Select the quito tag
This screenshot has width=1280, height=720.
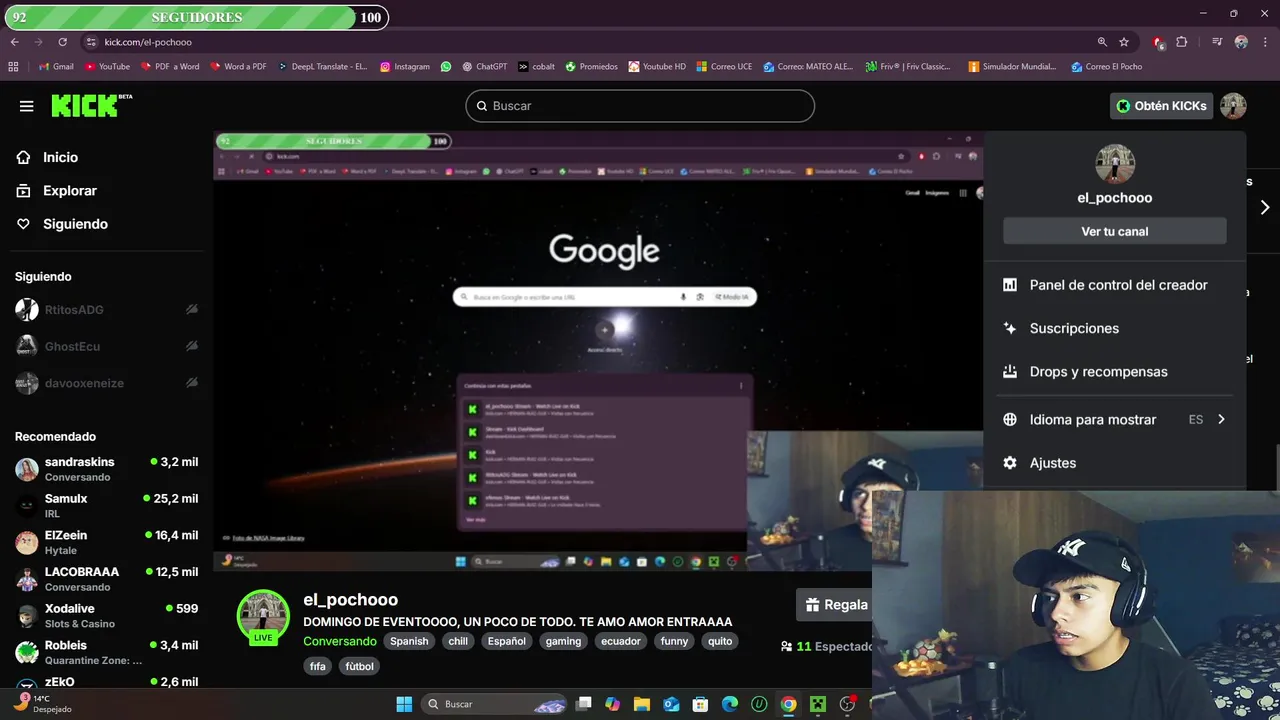(x=720, y=641)
